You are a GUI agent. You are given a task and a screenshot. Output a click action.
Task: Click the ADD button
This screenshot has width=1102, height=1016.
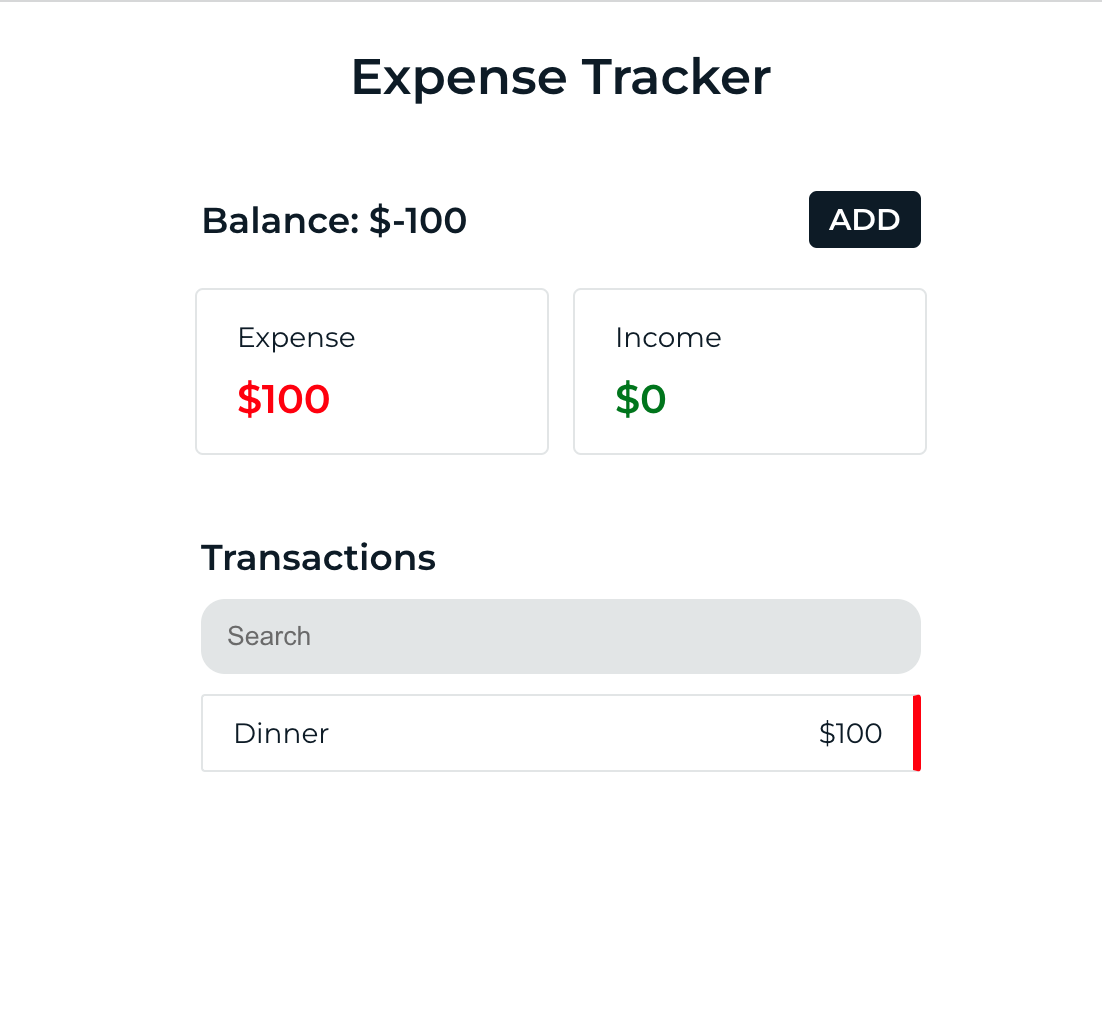[864, 219]
